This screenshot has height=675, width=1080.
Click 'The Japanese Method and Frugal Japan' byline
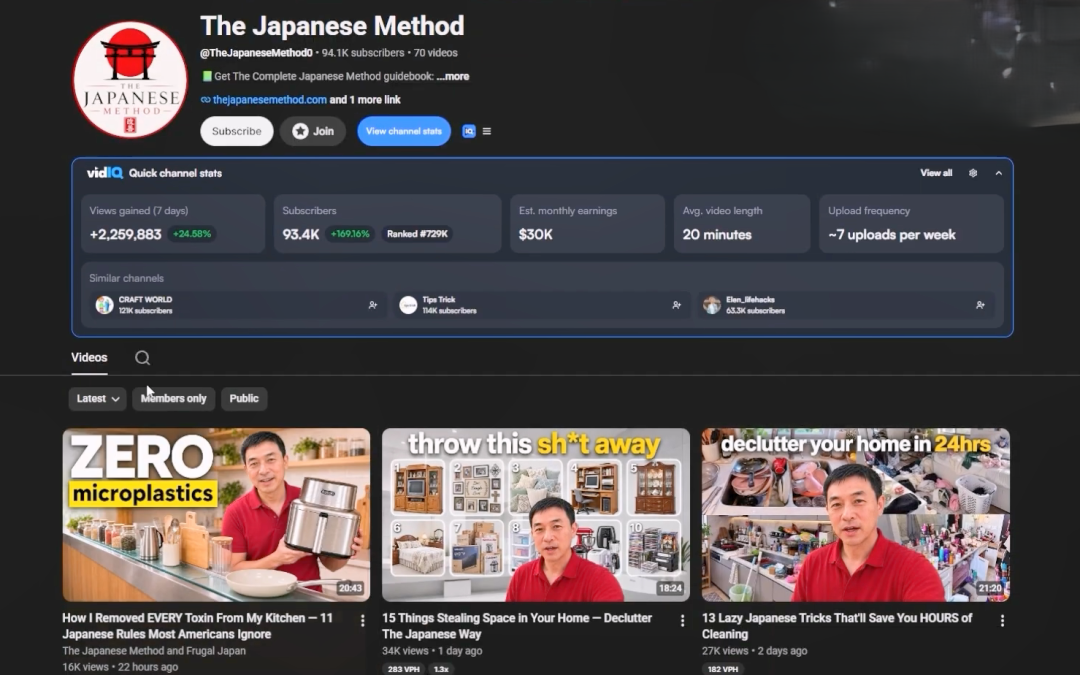(x=154, y=651)
